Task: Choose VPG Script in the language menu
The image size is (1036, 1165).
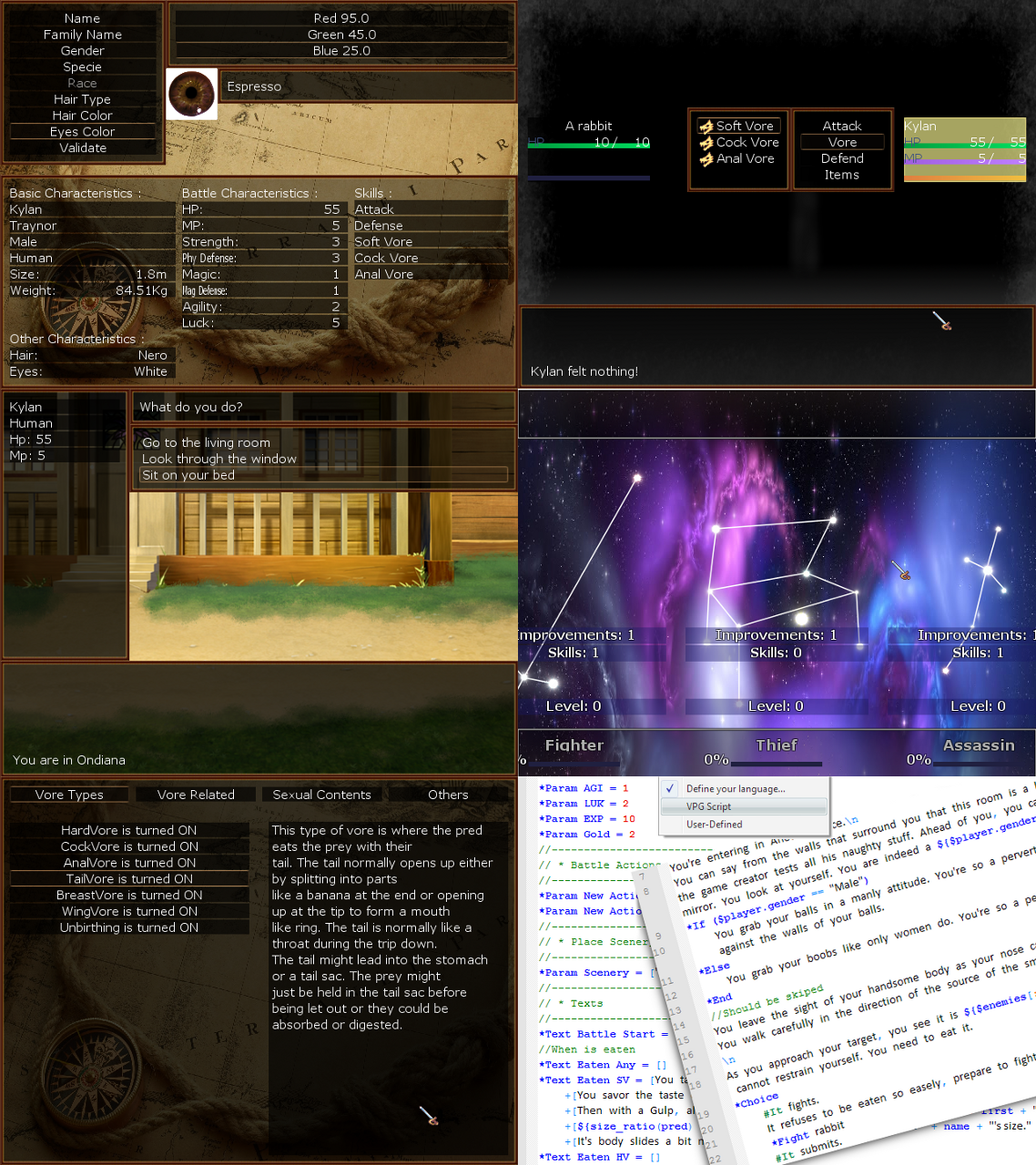Action: point(745,806)
